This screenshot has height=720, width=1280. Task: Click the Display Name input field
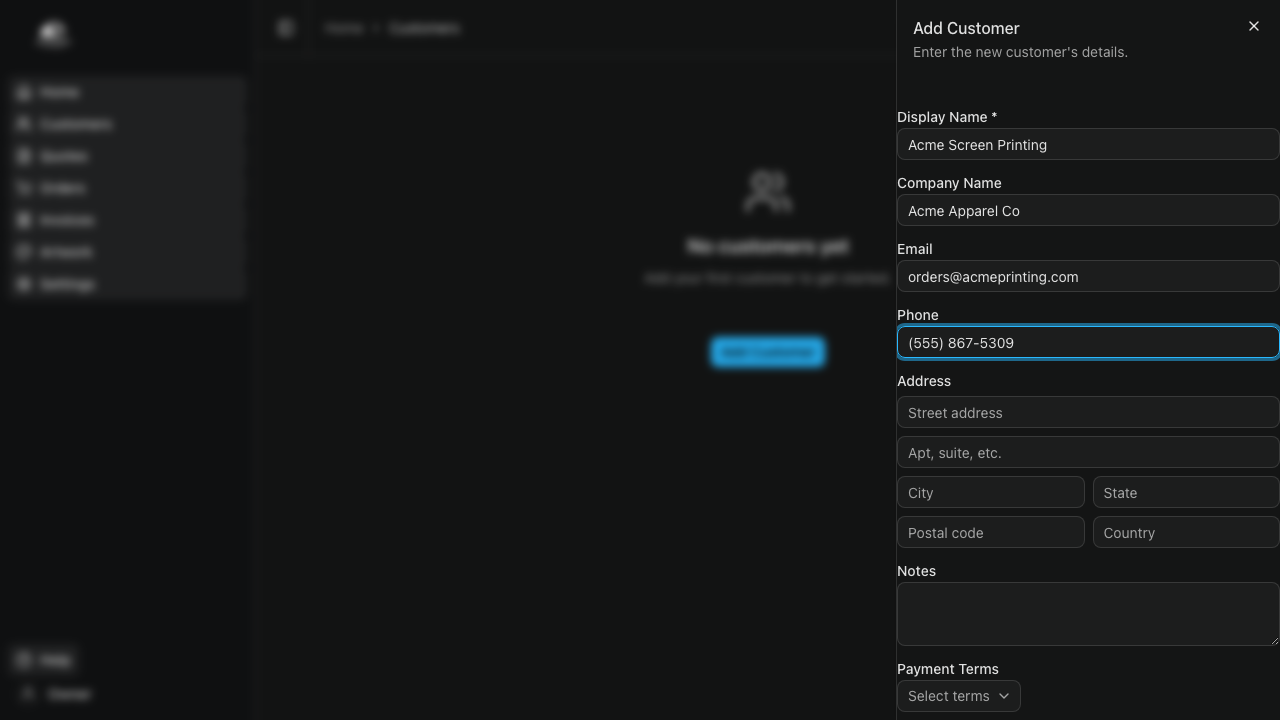[x=1087, y=145]
